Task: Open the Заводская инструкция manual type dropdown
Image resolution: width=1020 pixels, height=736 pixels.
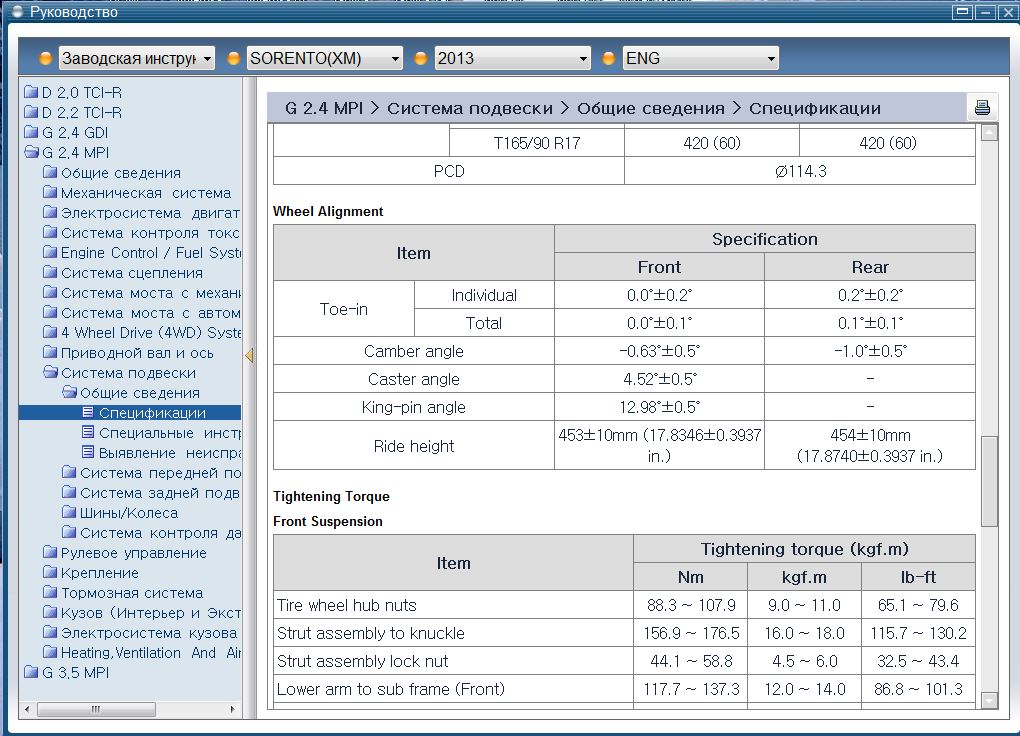Action: point(136,58)
